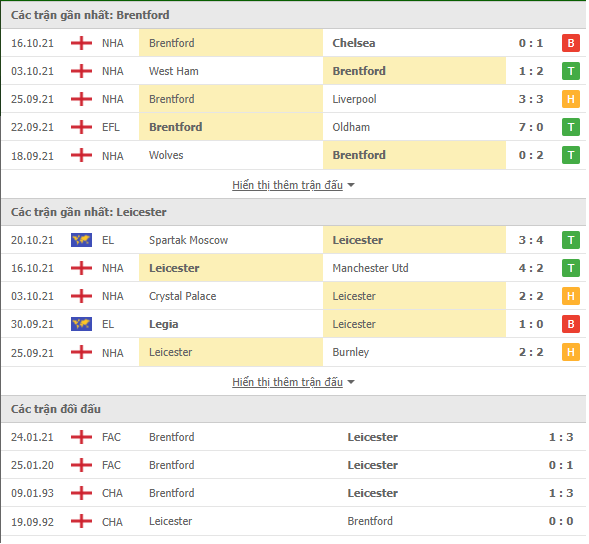The width and height of the screenshot is (589, 544).
Task: Click 'Hiển thị thêm trận đấu' under Leicester
Action: click(x=287, y=382)
